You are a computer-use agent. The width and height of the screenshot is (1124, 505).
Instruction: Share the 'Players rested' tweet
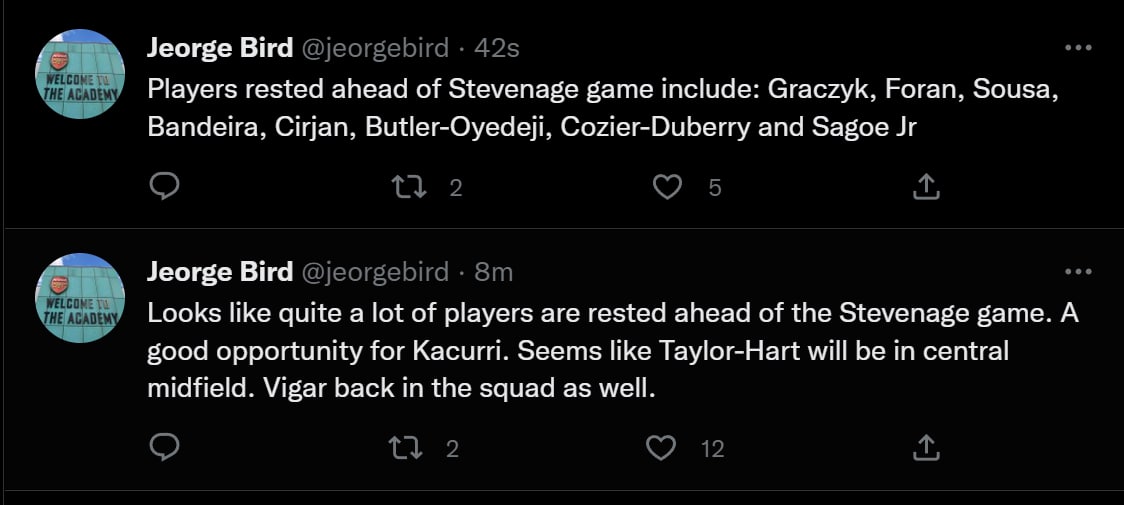[926, 187]
